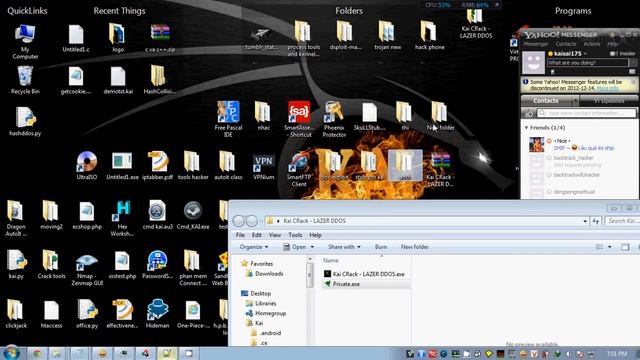Image resolution: width=640 pixels, height=360 pixels.
Task: Open Dragon AutoIt folder icon
Action: pyautogui.click(x=16, y=218)
